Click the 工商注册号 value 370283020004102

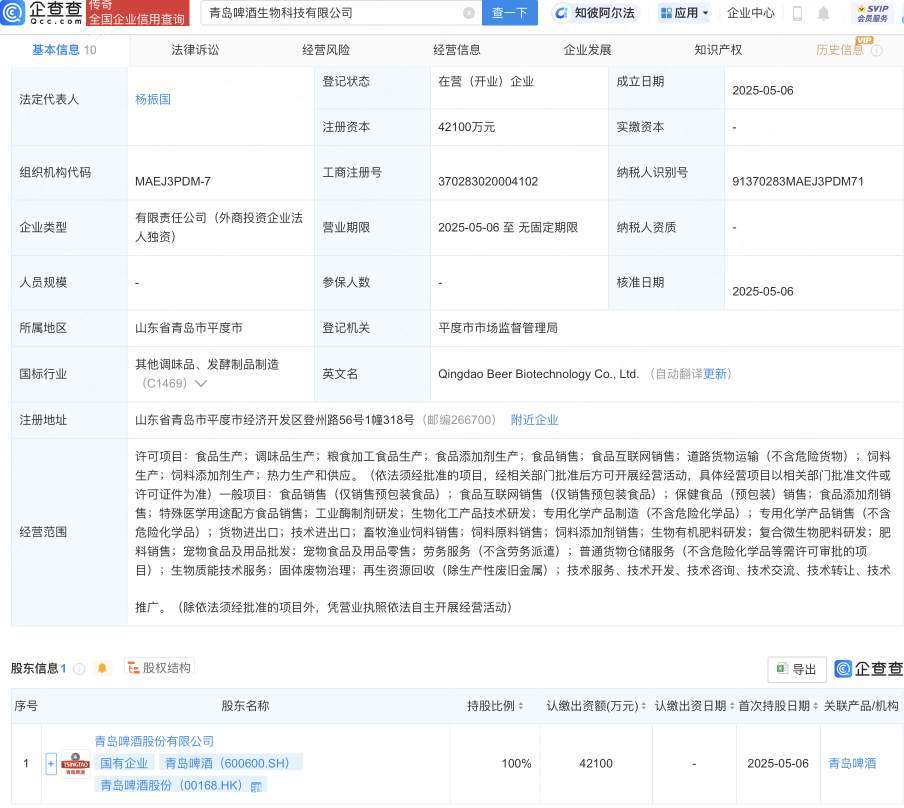(x=488, y=181)
